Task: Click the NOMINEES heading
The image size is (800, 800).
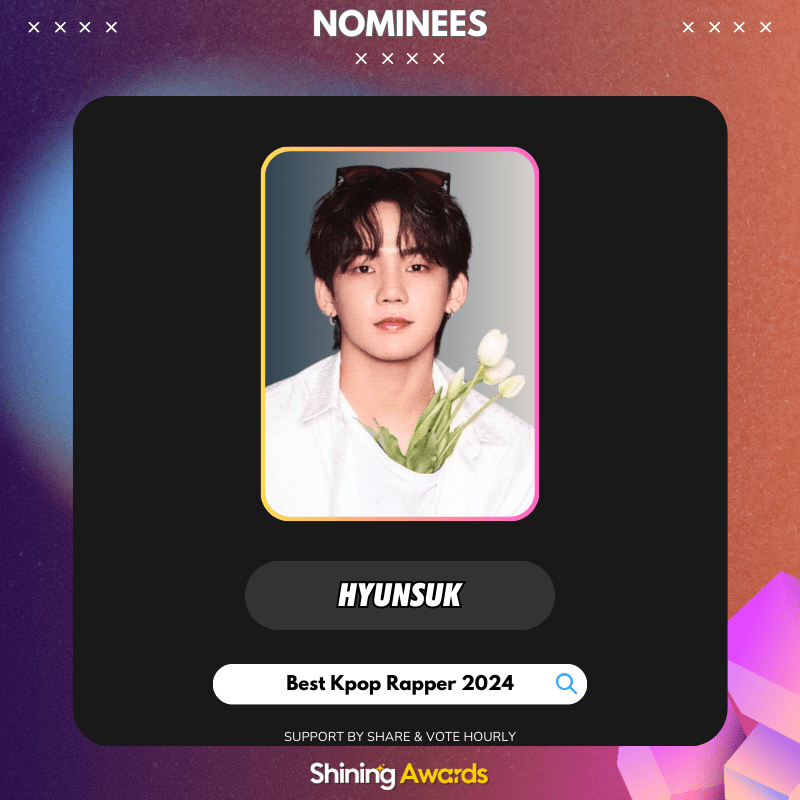Action: (x=399, y=23)
